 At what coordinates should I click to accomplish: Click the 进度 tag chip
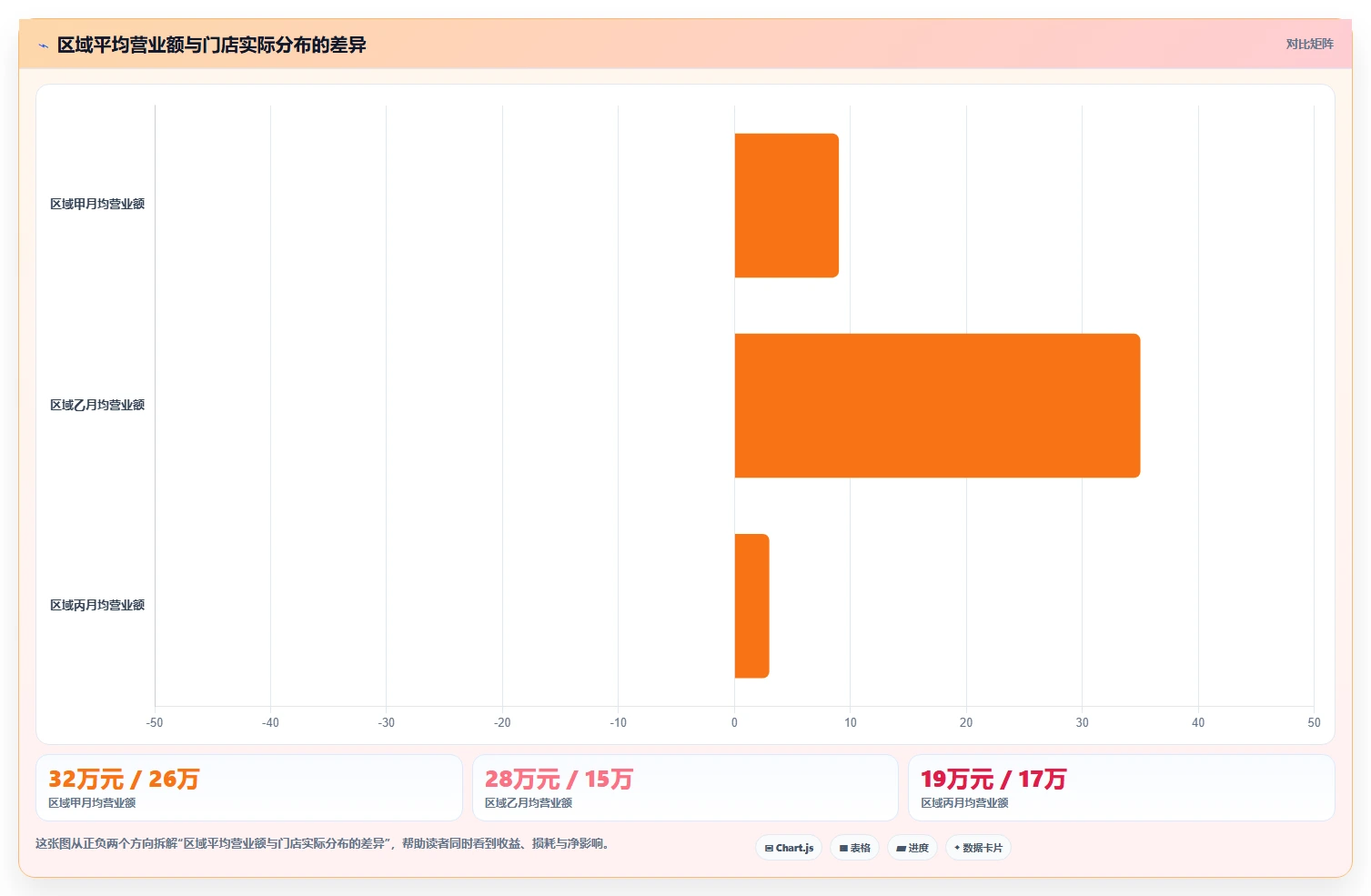[x=912, y=848]
